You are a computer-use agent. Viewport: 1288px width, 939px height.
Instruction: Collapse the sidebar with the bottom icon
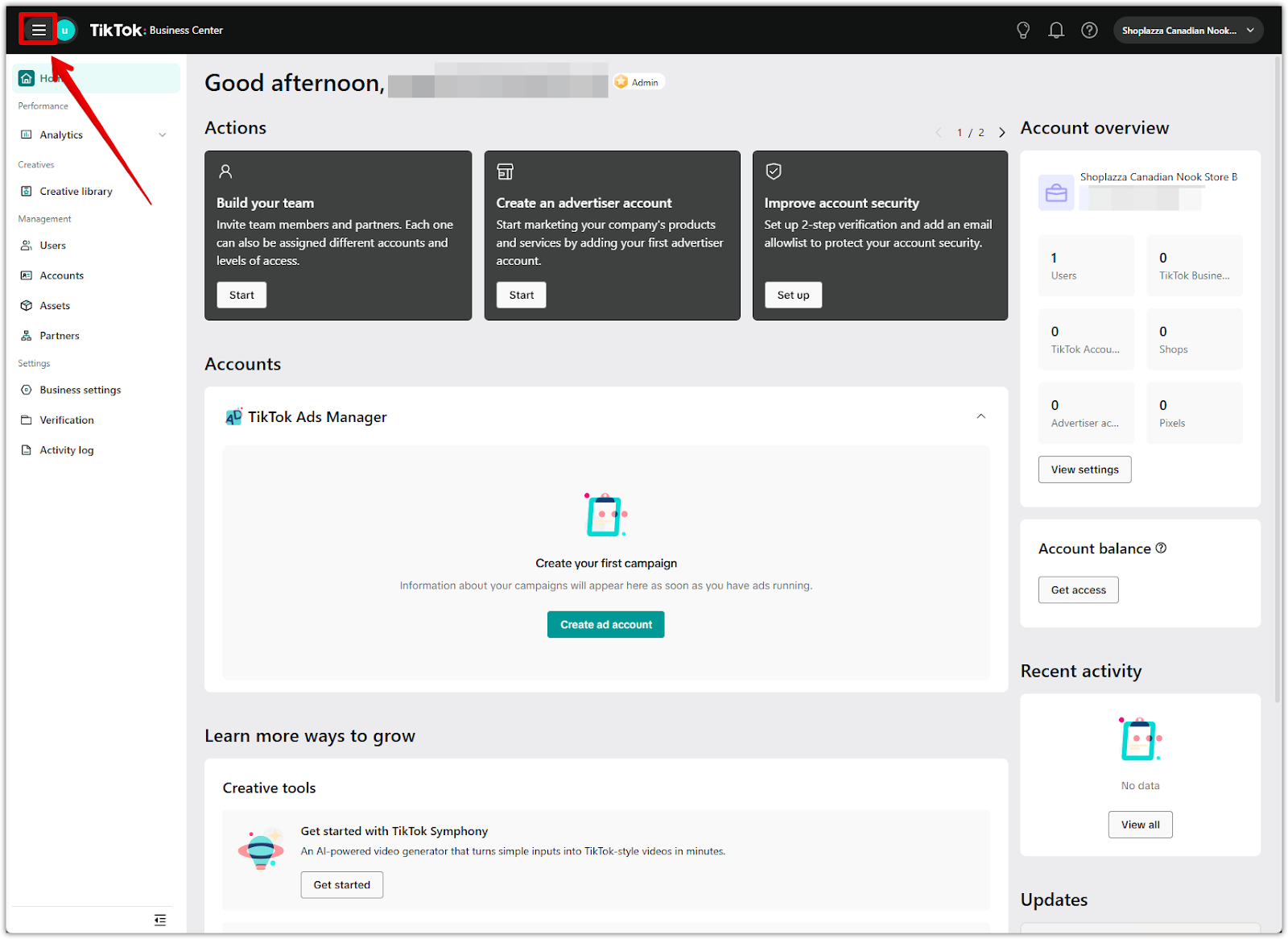point(160,920)
